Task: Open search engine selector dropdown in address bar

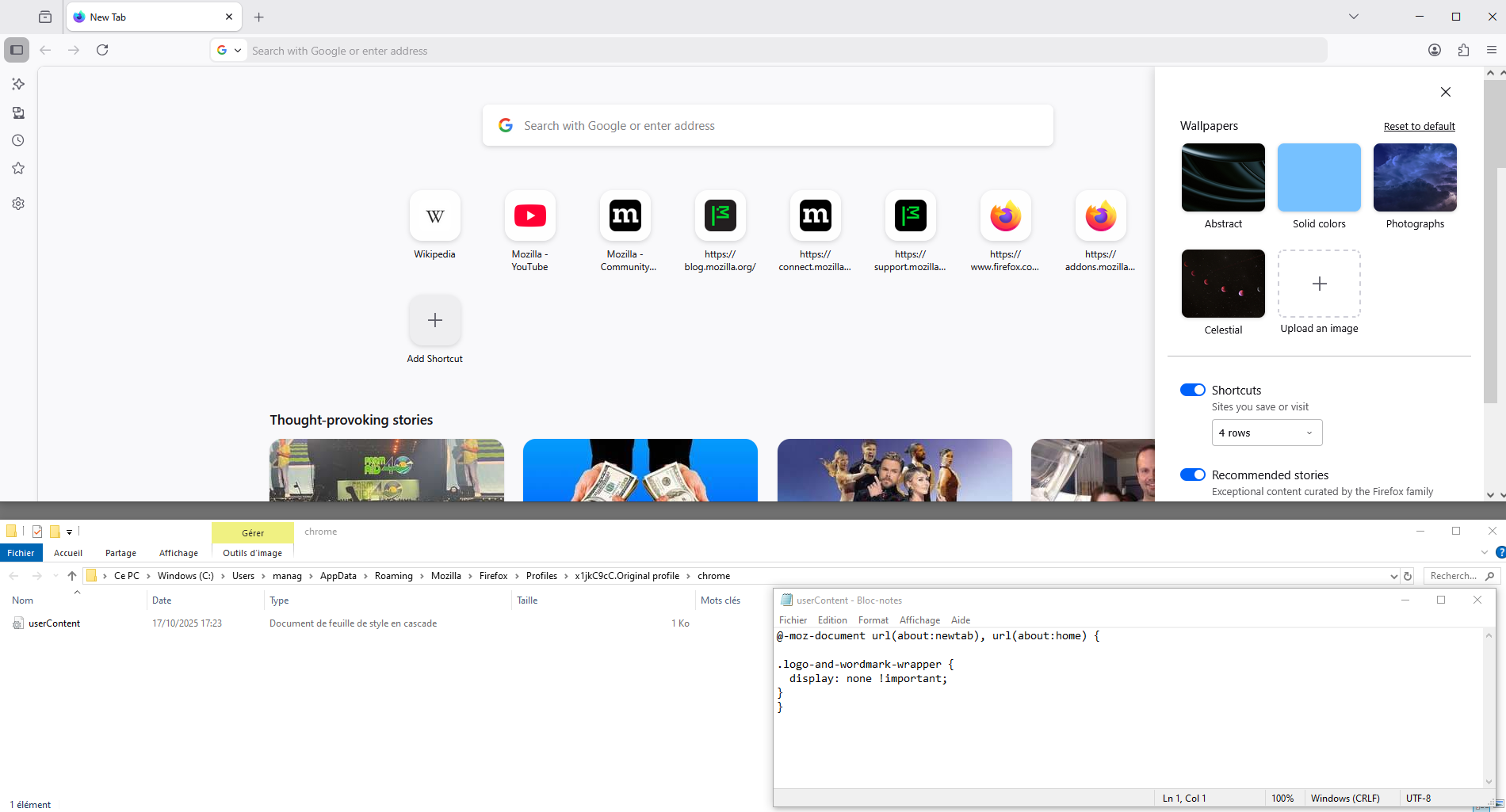Action: coord(229,50)
